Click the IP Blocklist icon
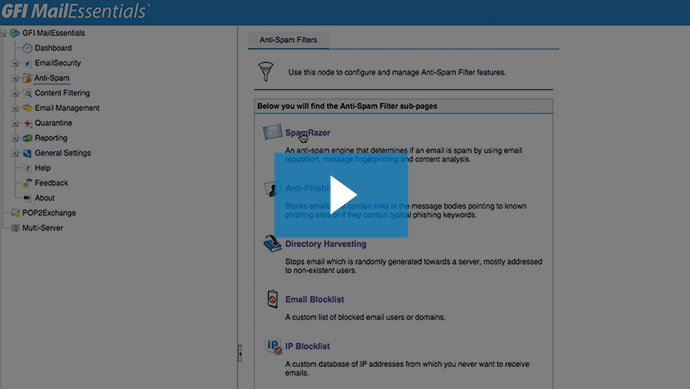This screenshot has width=690, height=389. pos(273,346)
